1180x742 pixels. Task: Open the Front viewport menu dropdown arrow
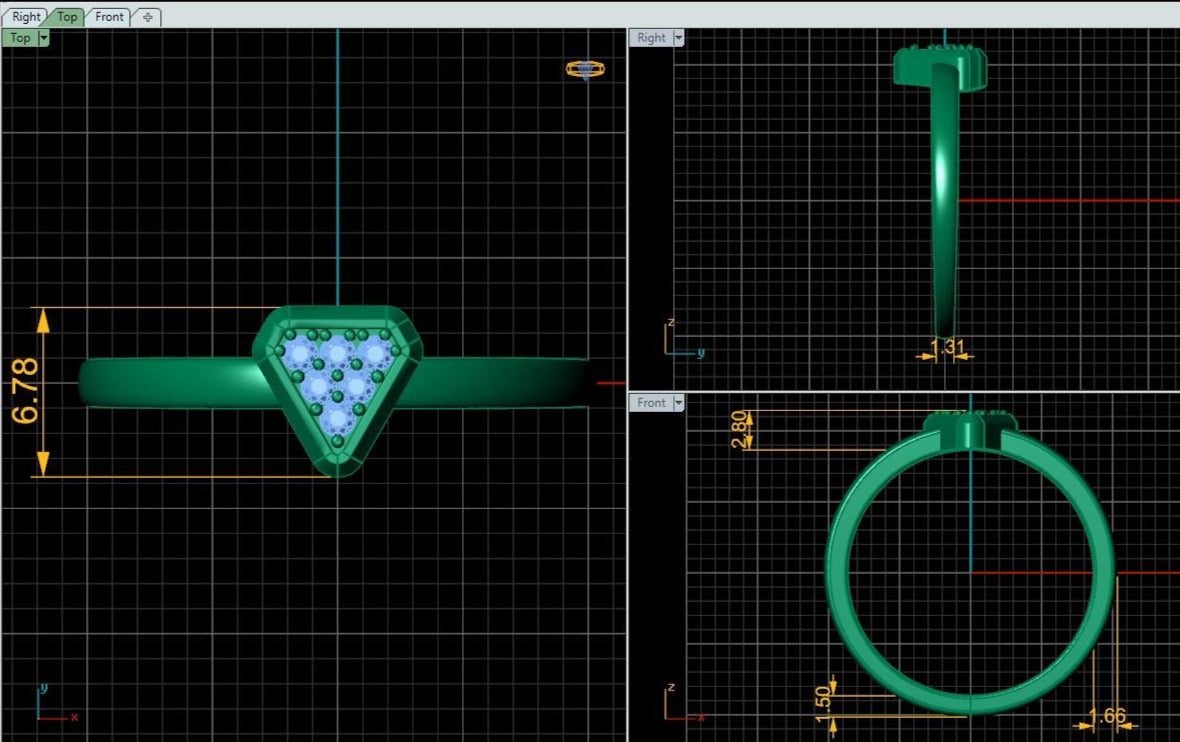pyautogui.click(x=679, y=403)
